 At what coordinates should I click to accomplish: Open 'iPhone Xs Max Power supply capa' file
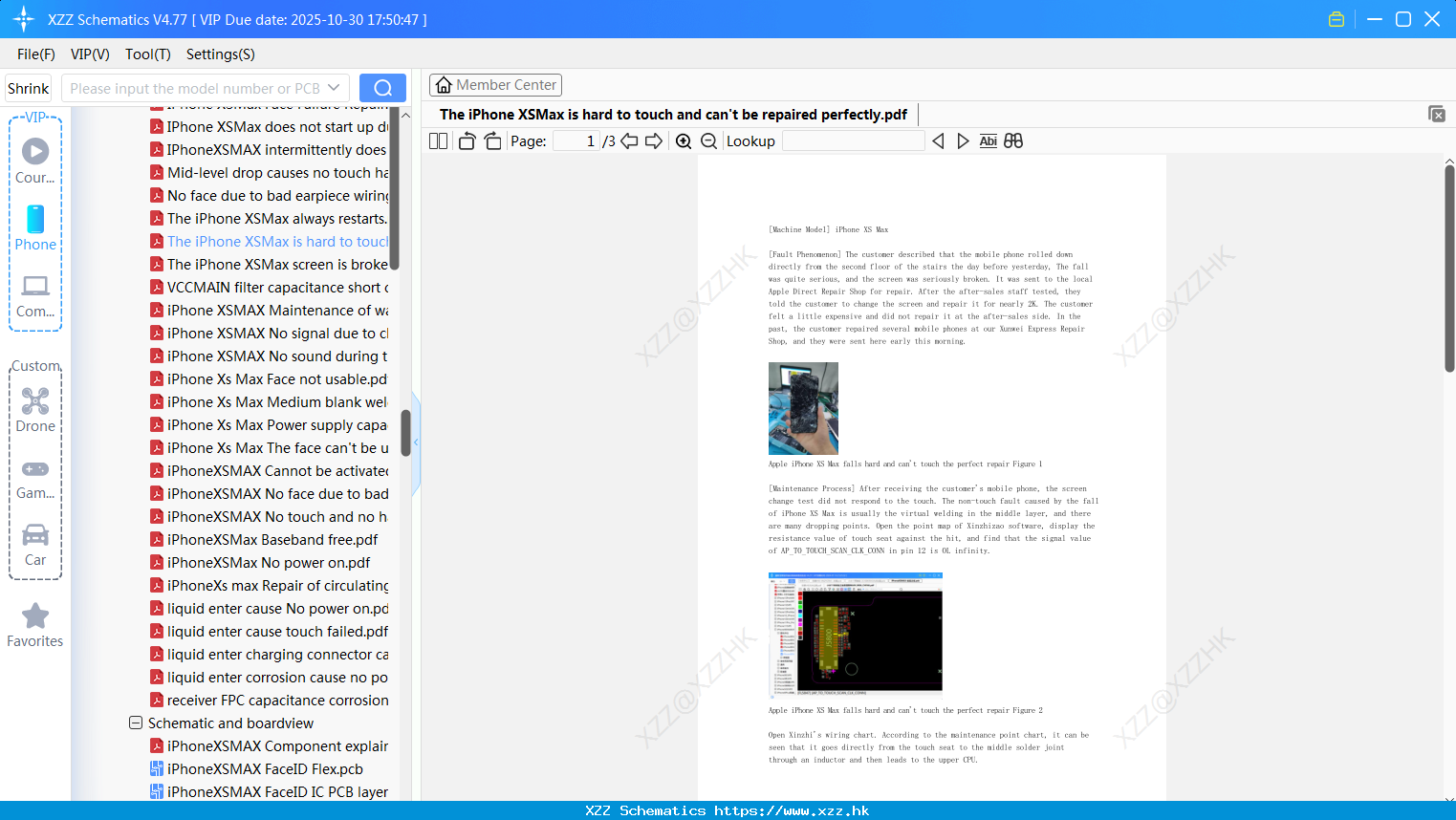(270, 425)
